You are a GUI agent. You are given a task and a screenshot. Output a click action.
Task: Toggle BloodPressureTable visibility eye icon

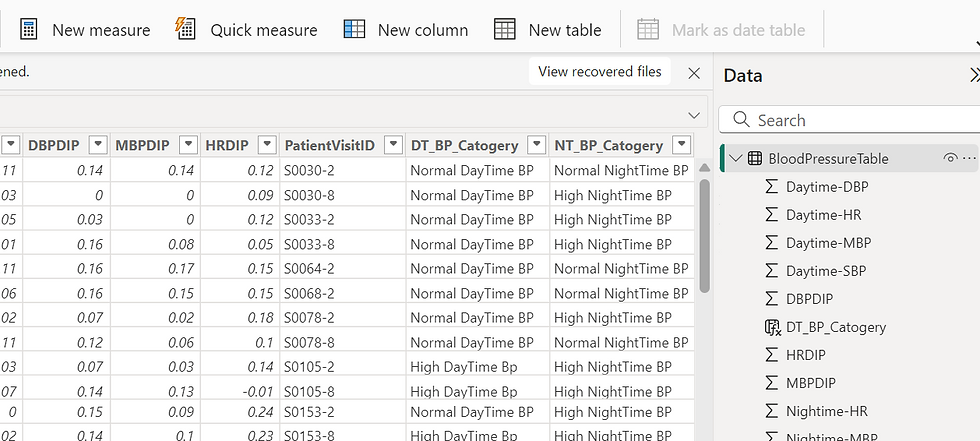coord(950,158)
